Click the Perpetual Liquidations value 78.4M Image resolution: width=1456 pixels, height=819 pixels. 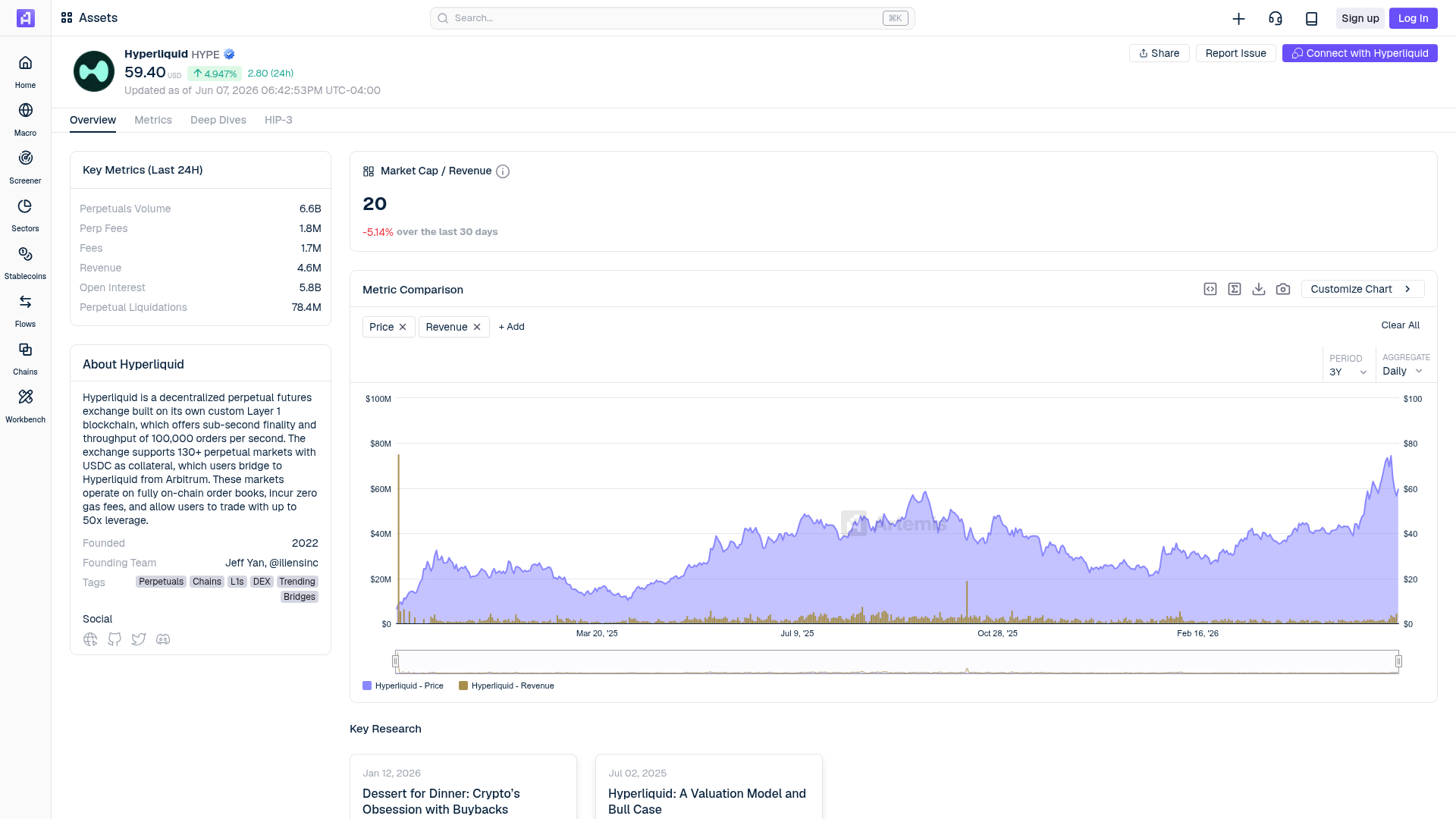[306, 307]
